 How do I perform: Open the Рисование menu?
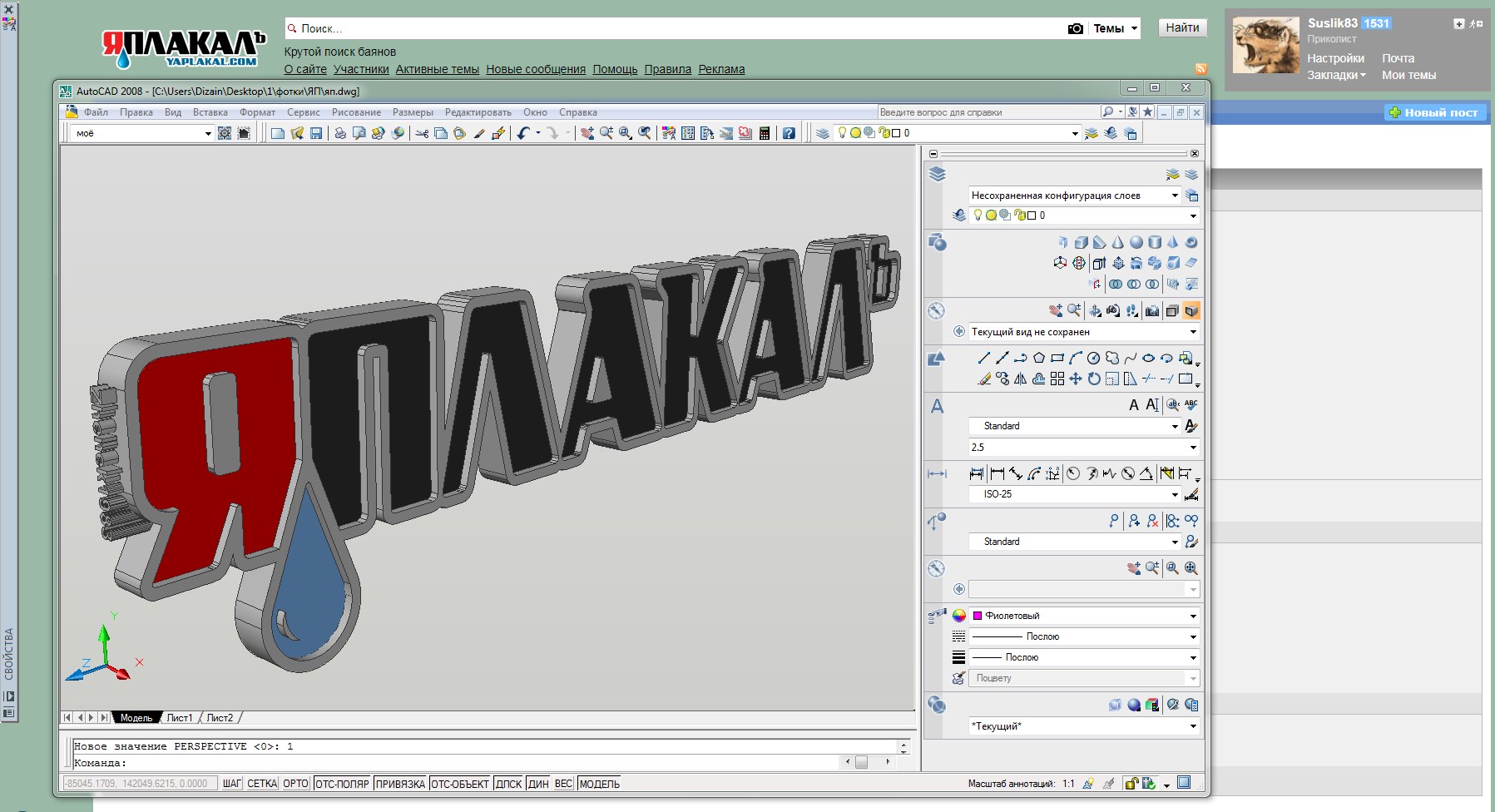click(x=356, y=112)
